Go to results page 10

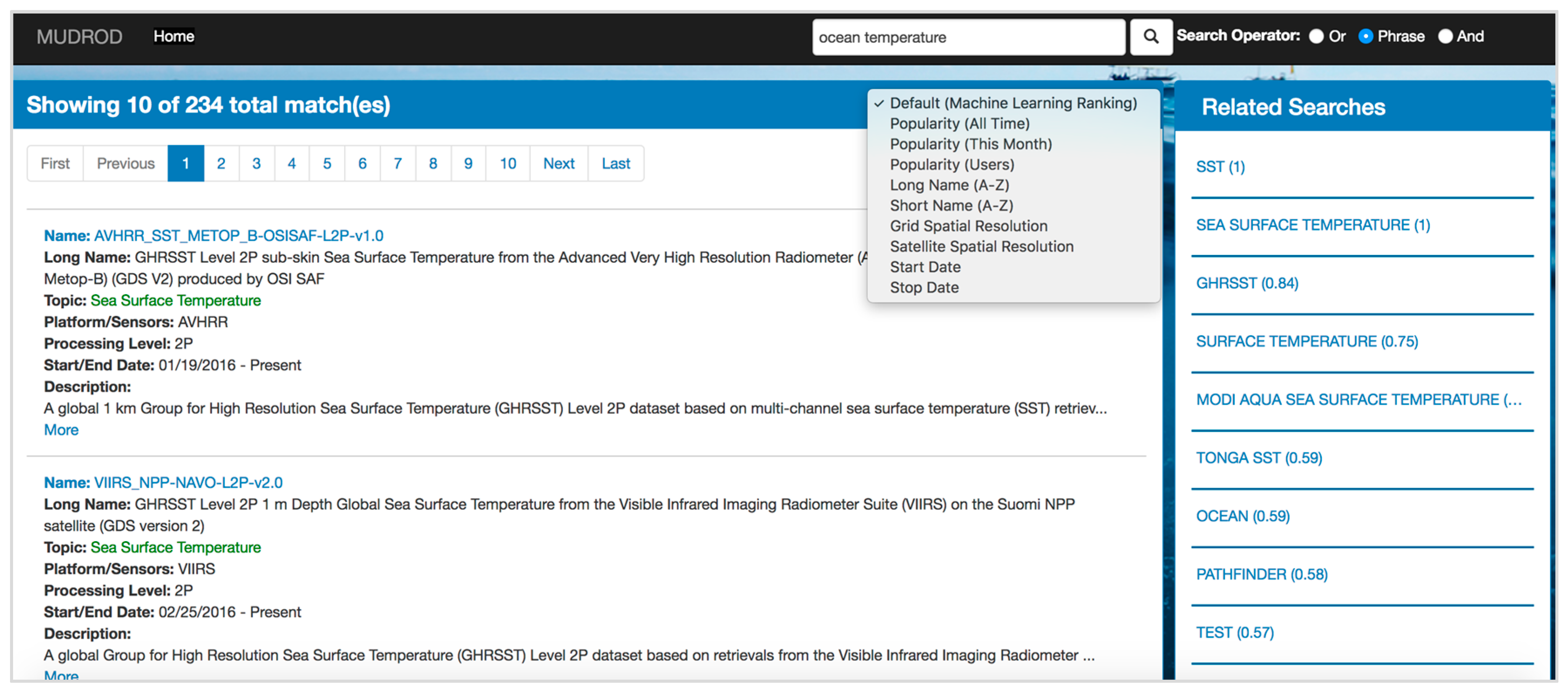point(508,163)
